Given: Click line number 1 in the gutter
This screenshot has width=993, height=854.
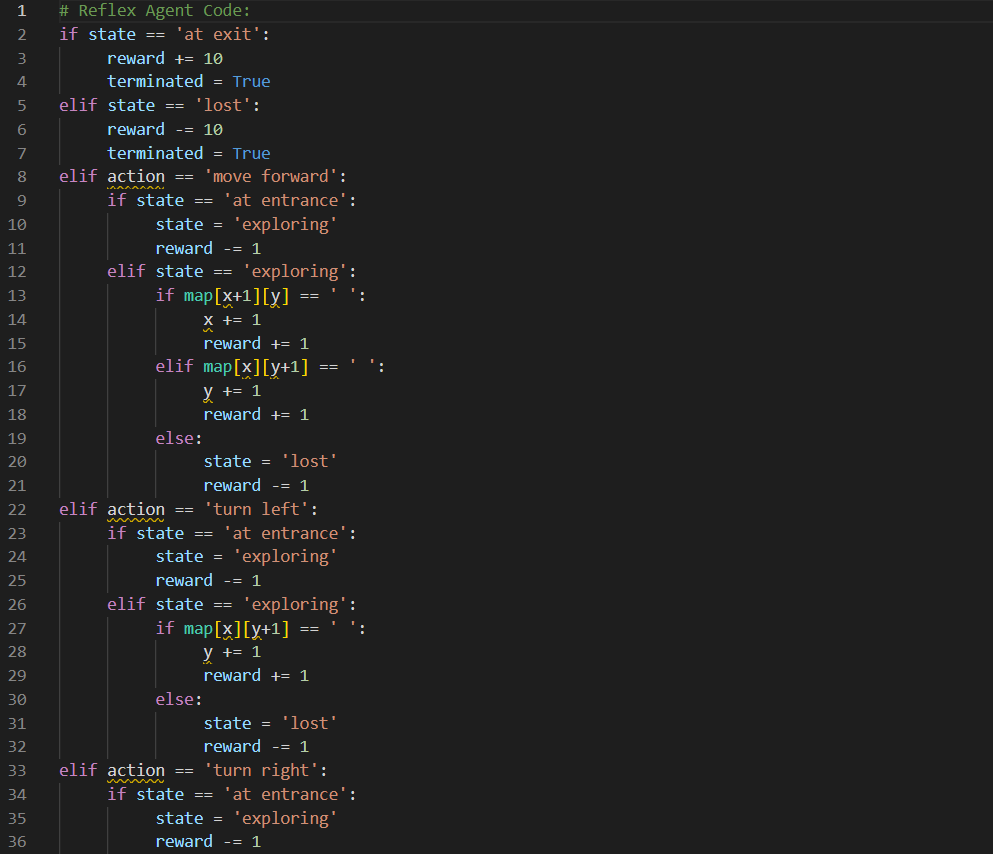Looking at the screenshot, I should pos(21,10).
